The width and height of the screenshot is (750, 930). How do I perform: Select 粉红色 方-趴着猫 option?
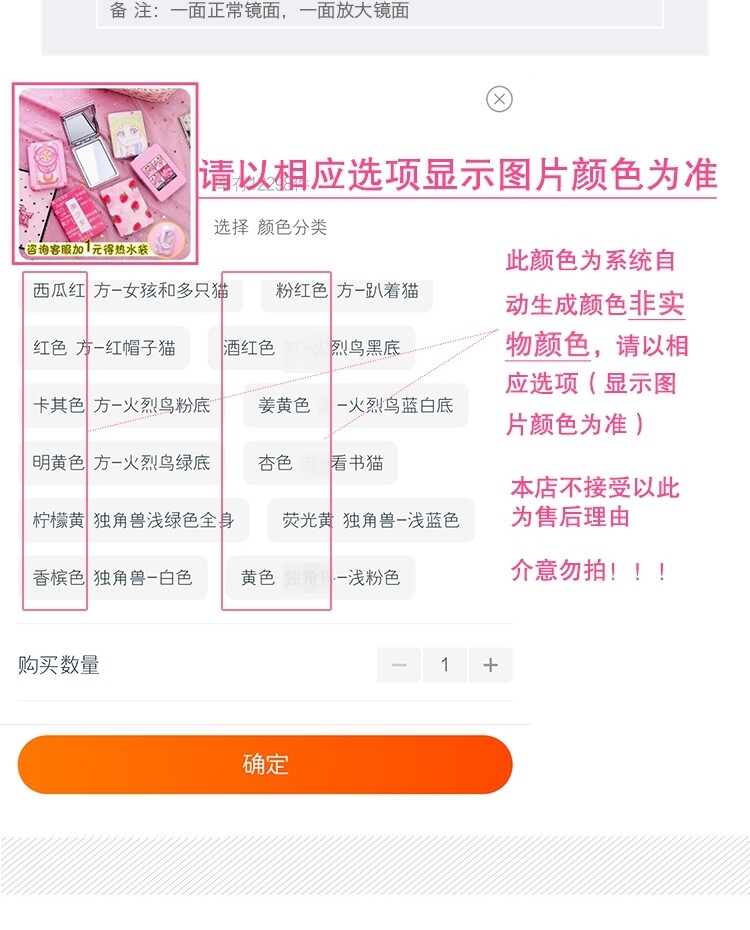(347, 291)
